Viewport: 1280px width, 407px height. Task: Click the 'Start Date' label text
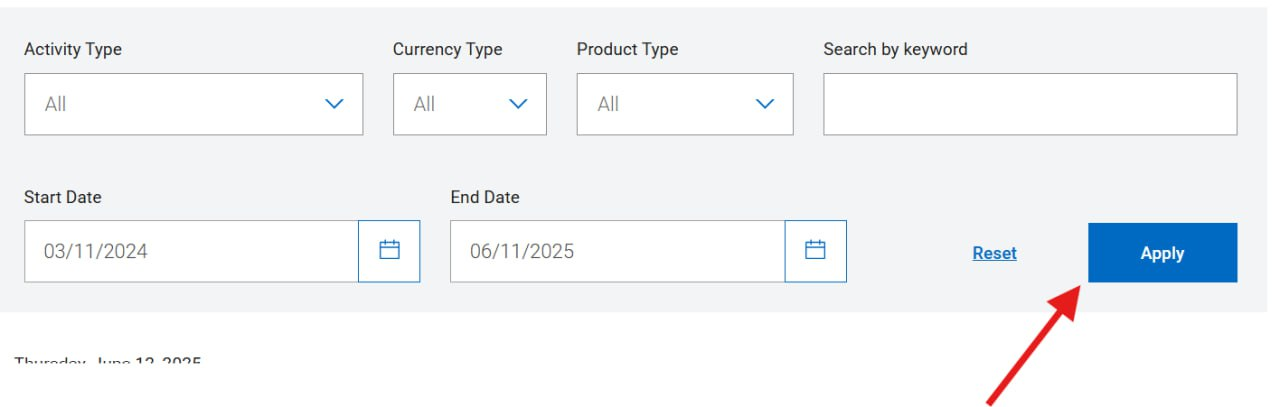[63, 197]
